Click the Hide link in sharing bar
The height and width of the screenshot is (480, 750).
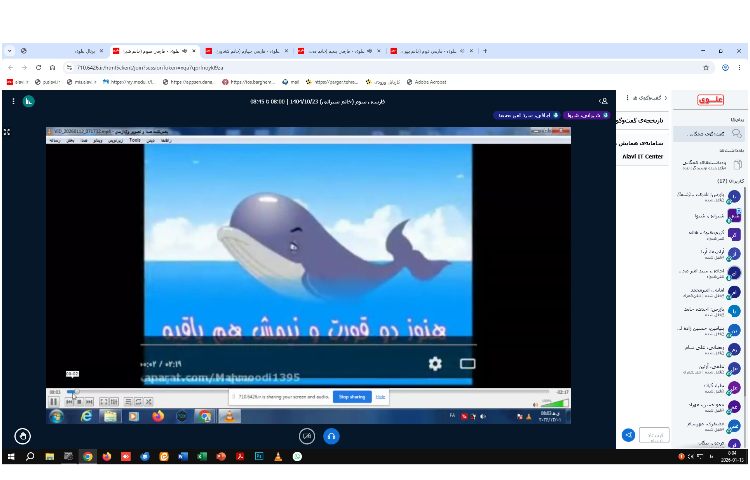tap(380, 397)
